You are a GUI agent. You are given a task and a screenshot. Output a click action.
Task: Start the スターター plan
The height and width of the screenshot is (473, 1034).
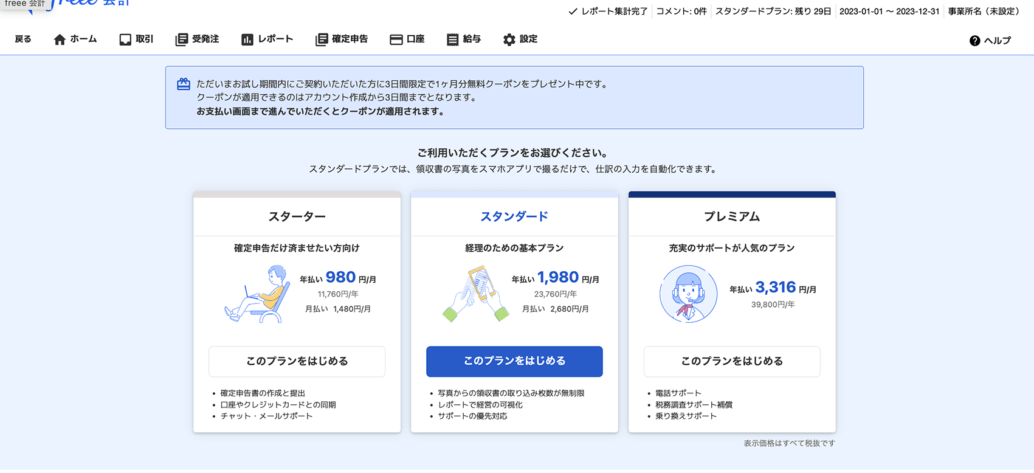pos(297,362)
